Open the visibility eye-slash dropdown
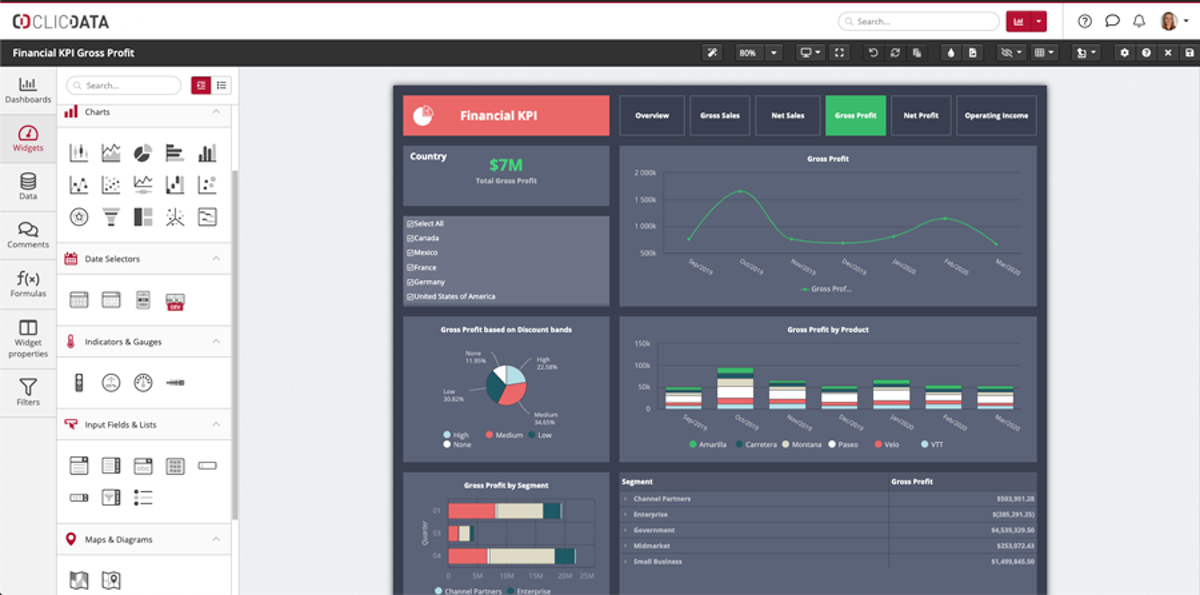This screenshot has width=1200, height=595. click(1013, 53)
